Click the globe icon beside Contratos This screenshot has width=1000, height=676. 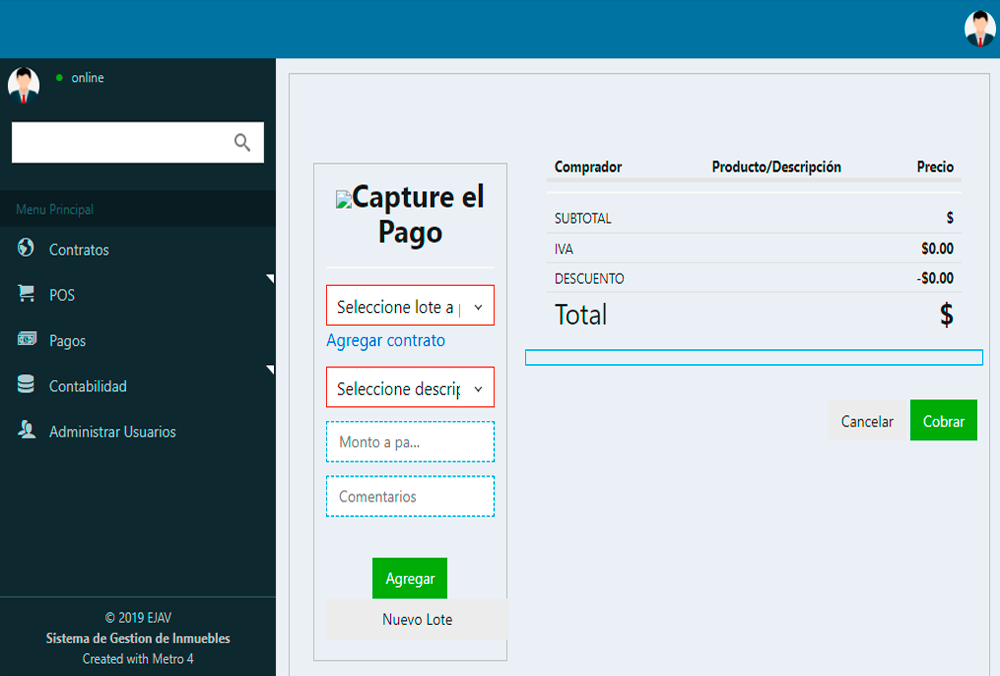pyautogui.click(x=27, y=248)
